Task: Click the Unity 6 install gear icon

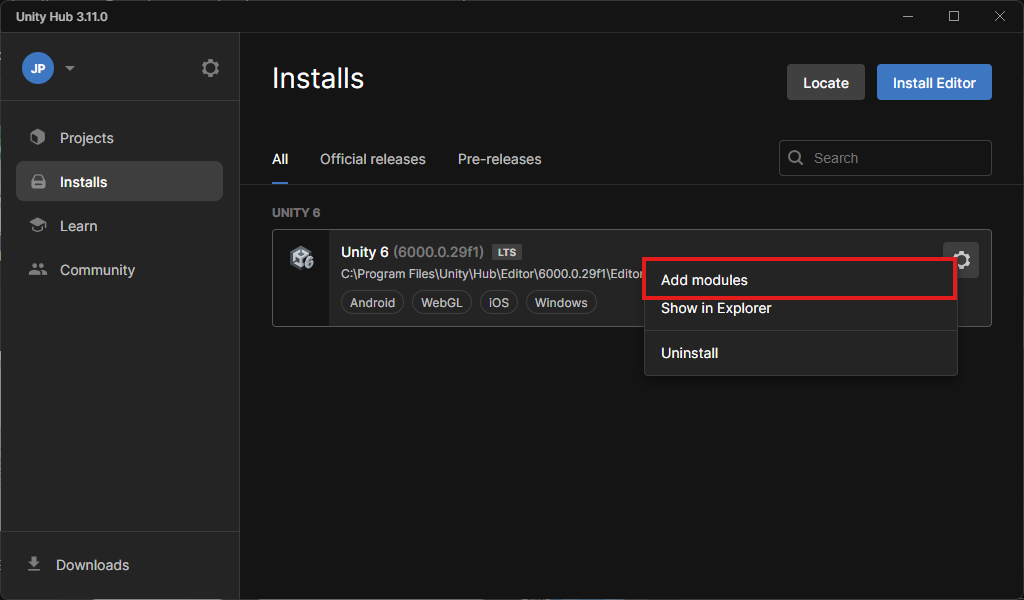Action: [962, 260]
